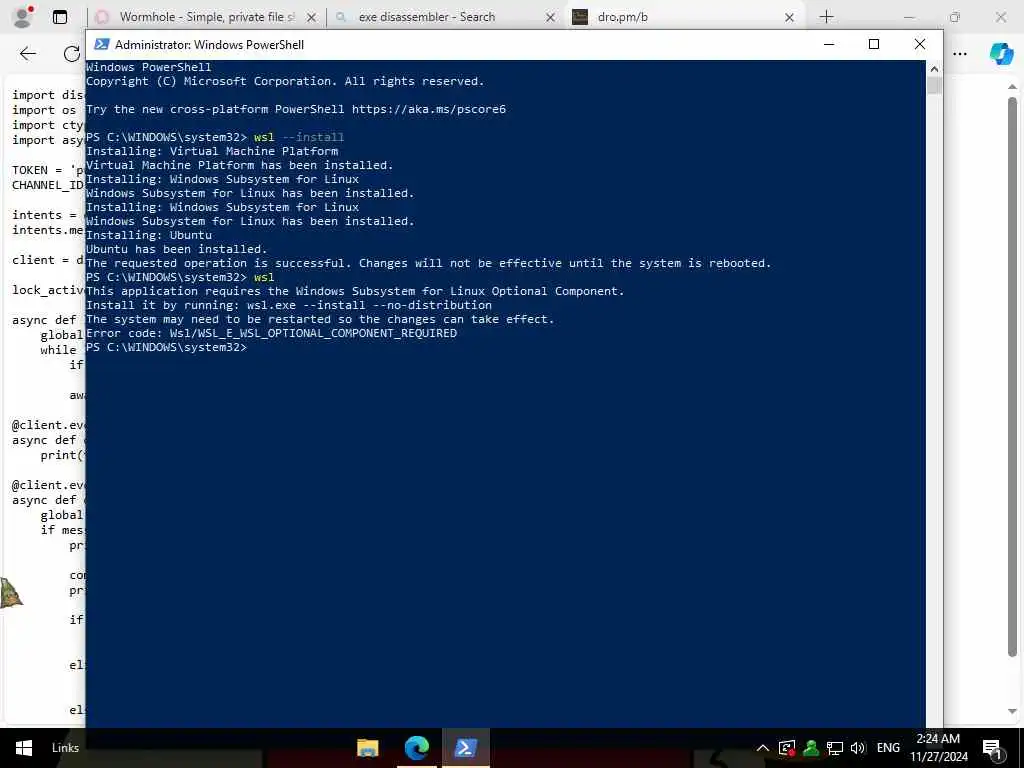
Task: Open the Action Center notifications icon
Action: click(x=992, y=748)
